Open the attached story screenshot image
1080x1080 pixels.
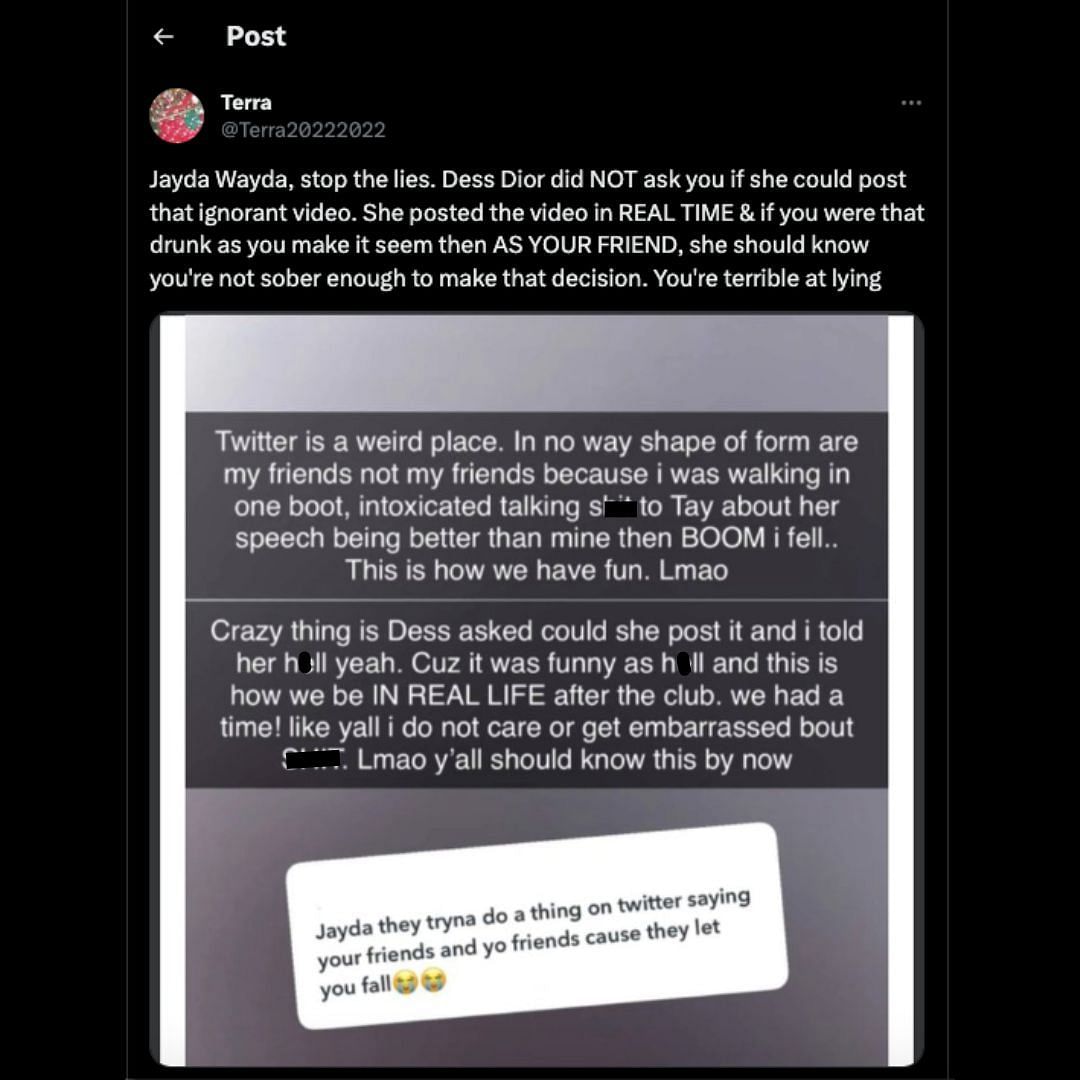537,690
